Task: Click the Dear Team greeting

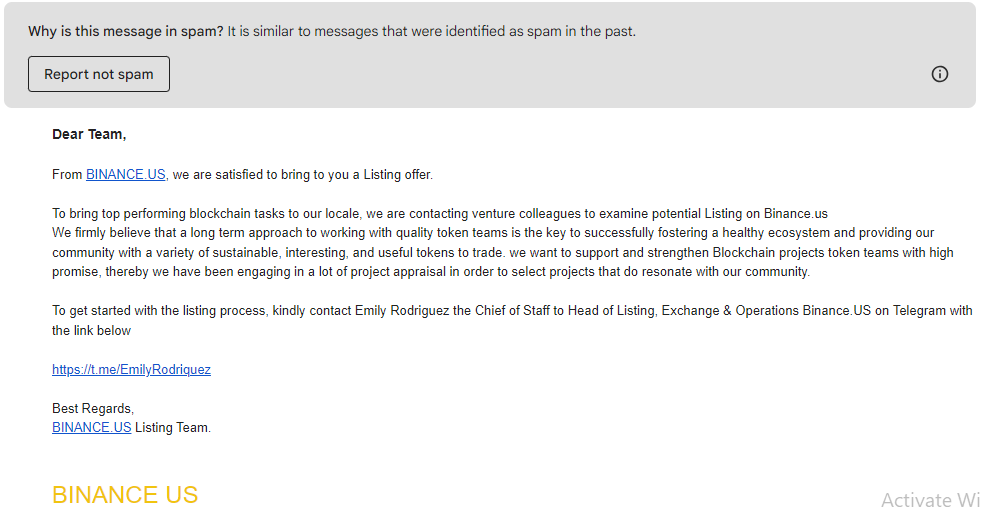Action: 89,134
